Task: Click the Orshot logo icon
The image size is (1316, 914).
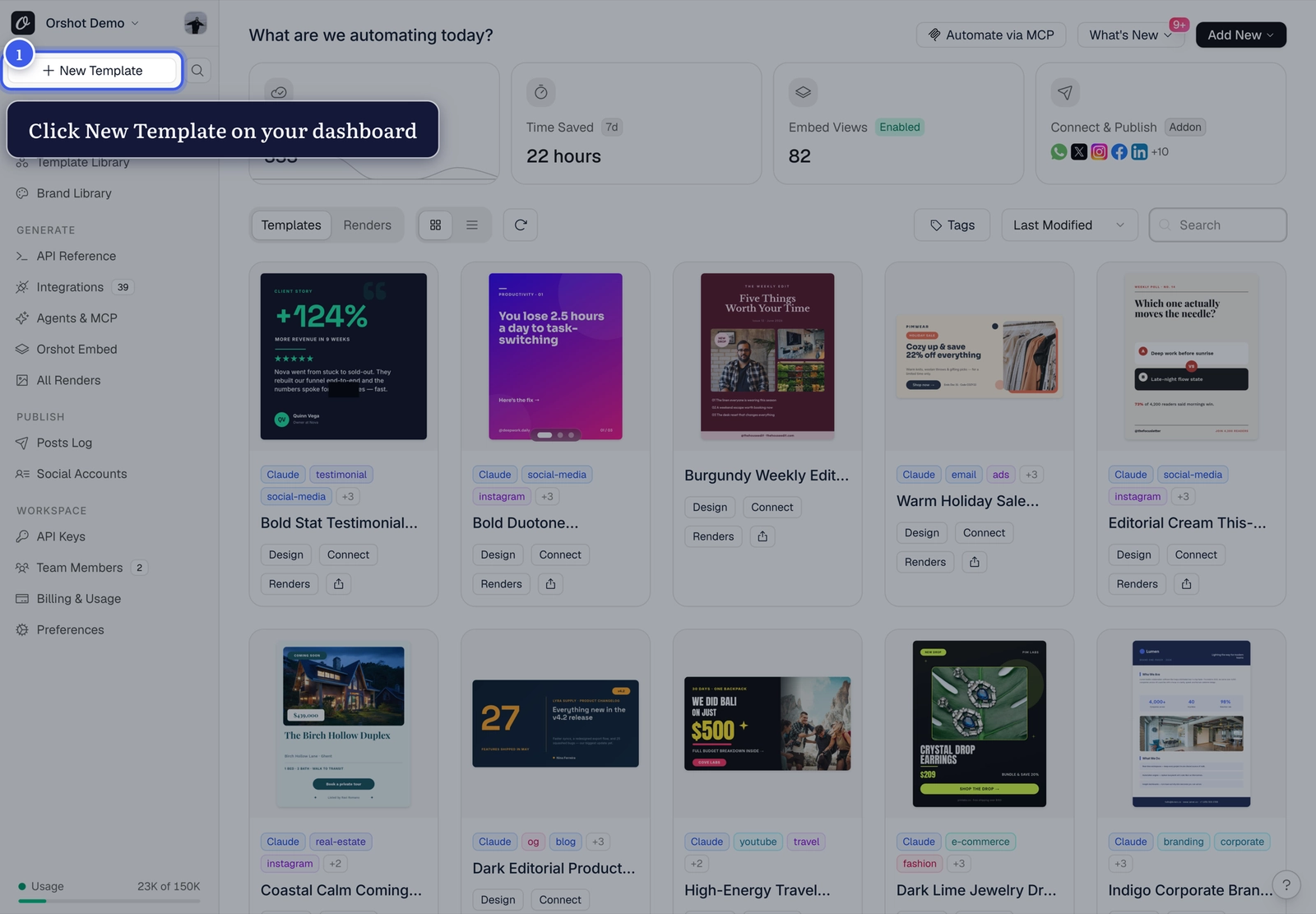Action: 23,23
